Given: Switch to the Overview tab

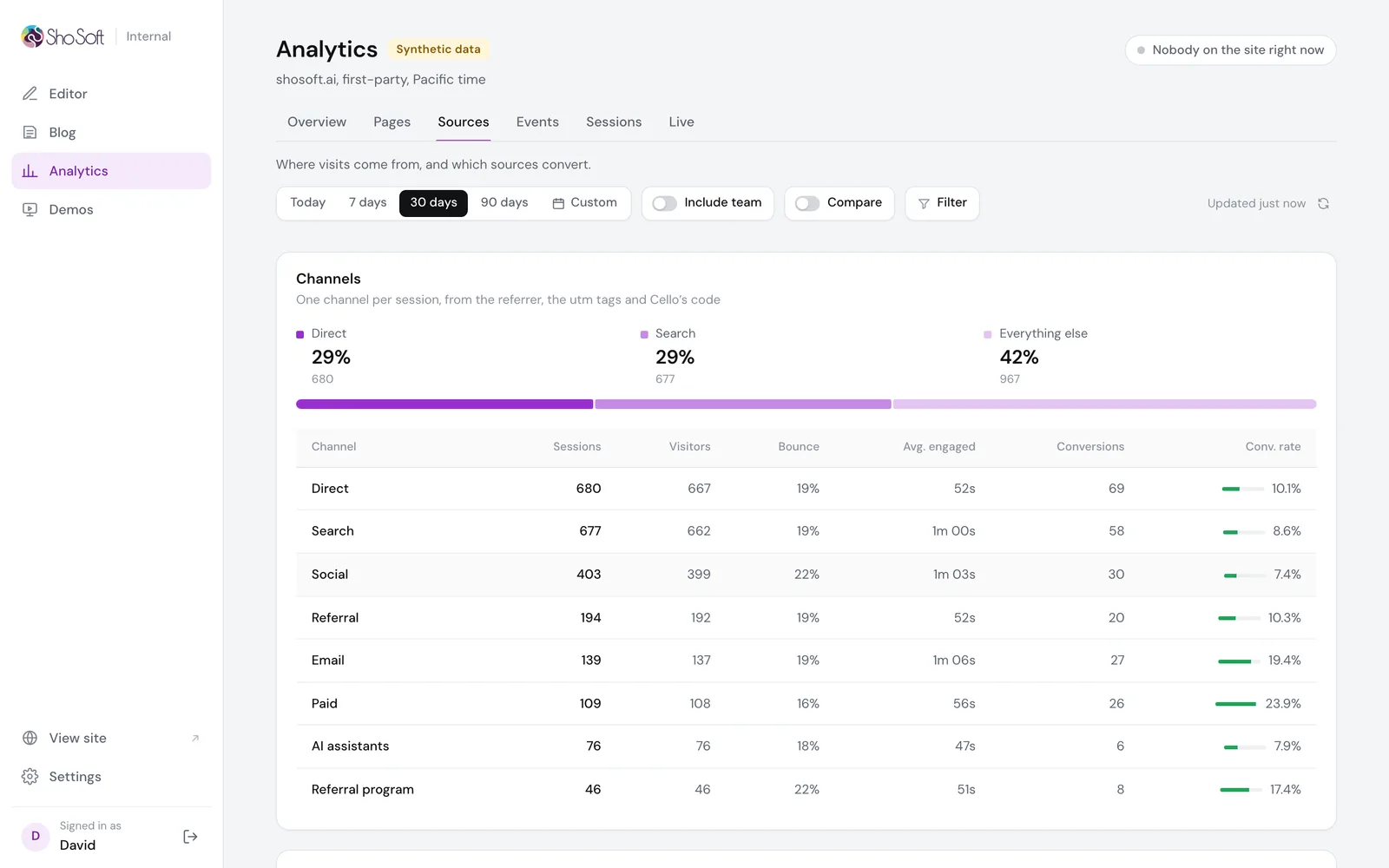Looking at the screenshot, I should click(x=317, y=122).
